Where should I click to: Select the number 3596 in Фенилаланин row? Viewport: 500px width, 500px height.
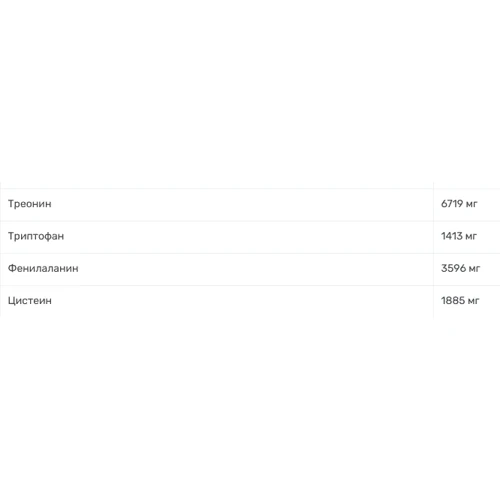[453, 268]
